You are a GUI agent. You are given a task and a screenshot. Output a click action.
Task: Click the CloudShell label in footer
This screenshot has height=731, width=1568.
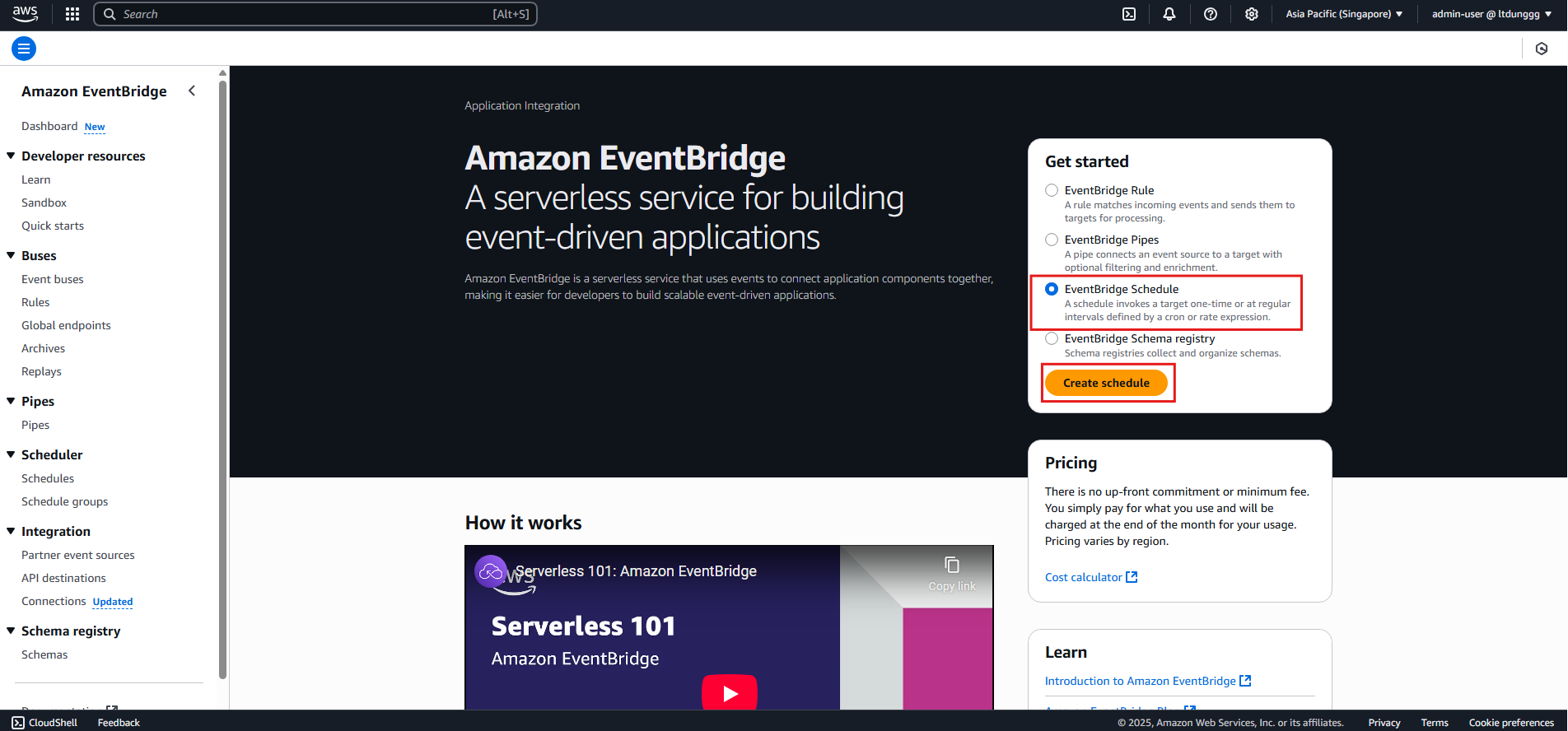(x=53, y=723)
